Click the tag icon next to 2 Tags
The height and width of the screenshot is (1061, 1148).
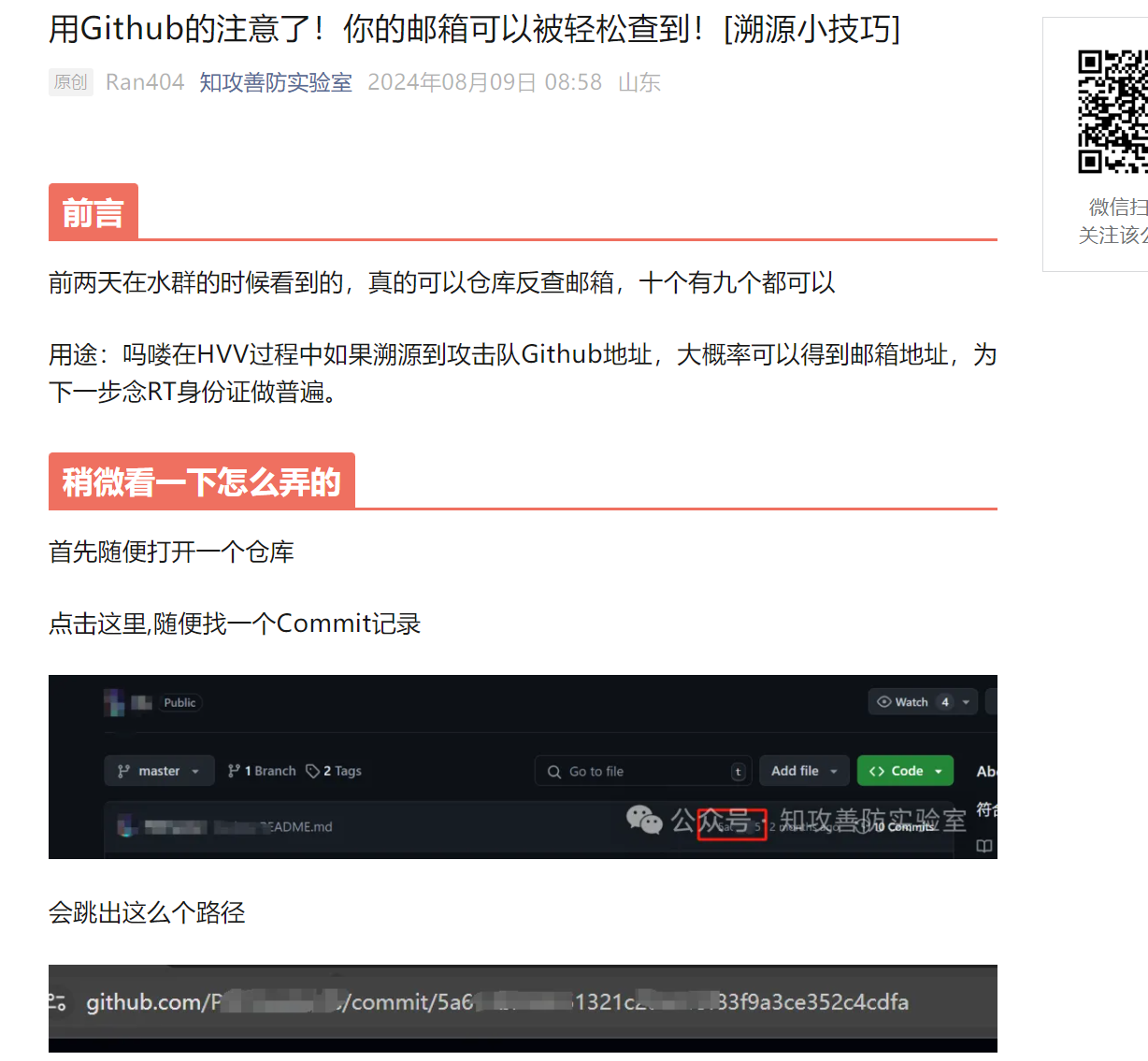[x=312, y=771]
